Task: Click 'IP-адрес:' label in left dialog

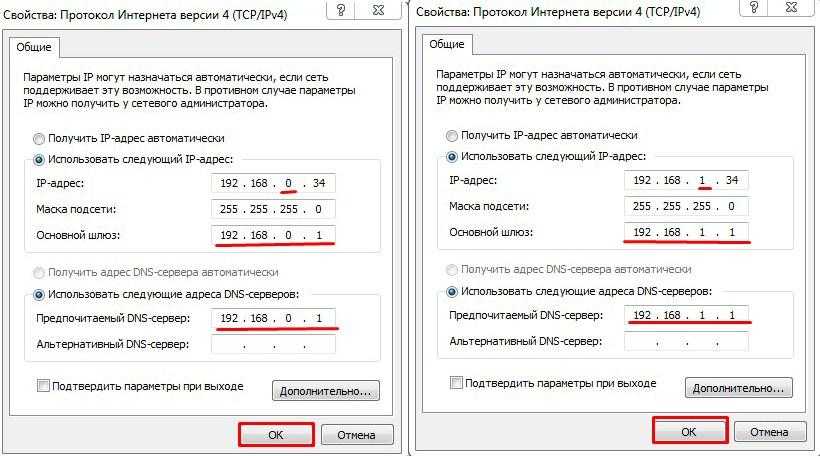Action: [x=60, y=184]
